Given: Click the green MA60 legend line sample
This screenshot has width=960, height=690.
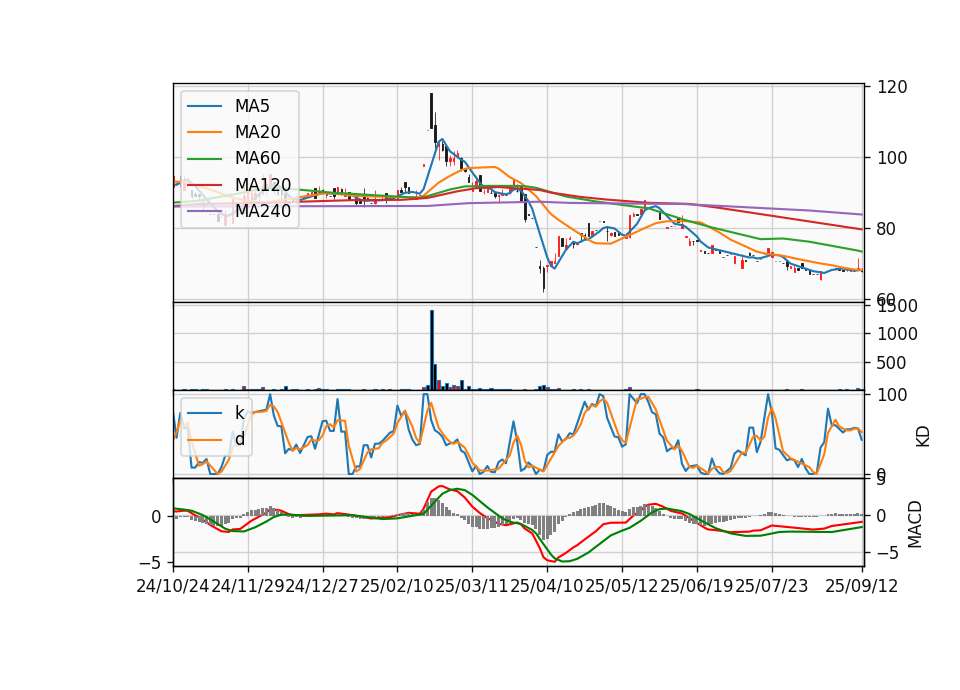Looking at the screenshot, I should pyautogui.click(x=204, y=159).
